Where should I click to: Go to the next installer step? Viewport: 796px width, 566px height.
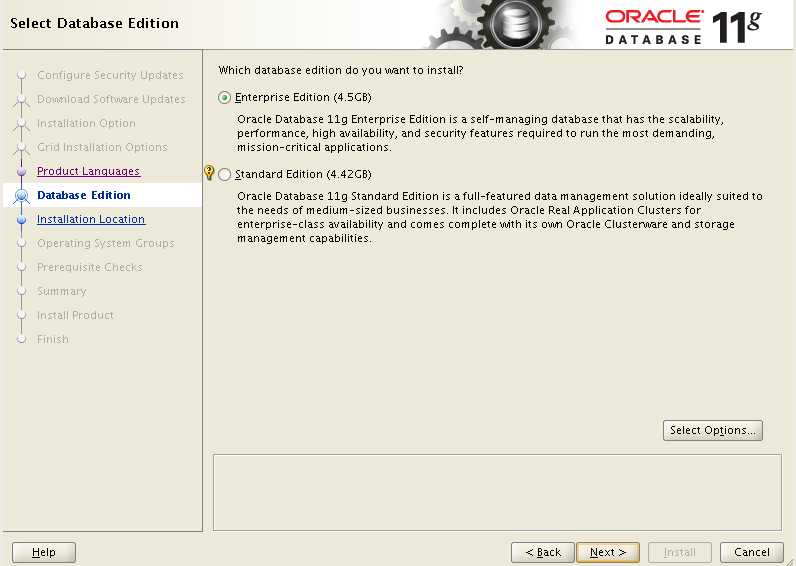(x=608, y=552)
